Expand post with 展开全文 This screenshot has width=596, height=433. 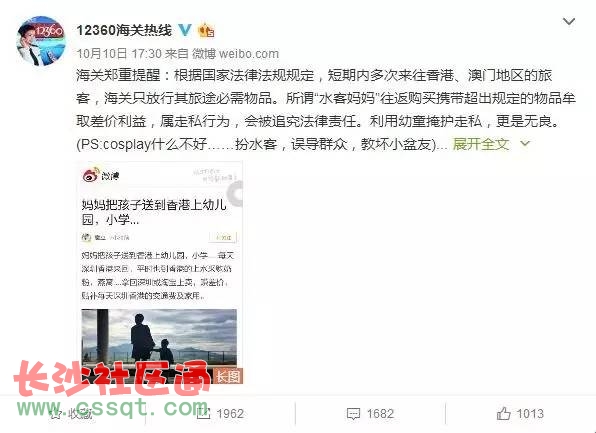481,144
